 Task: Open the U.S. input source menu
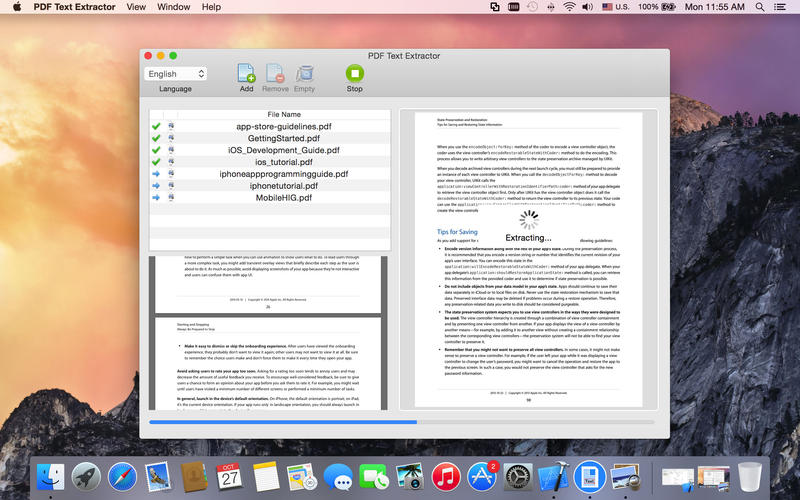point(615,7)
